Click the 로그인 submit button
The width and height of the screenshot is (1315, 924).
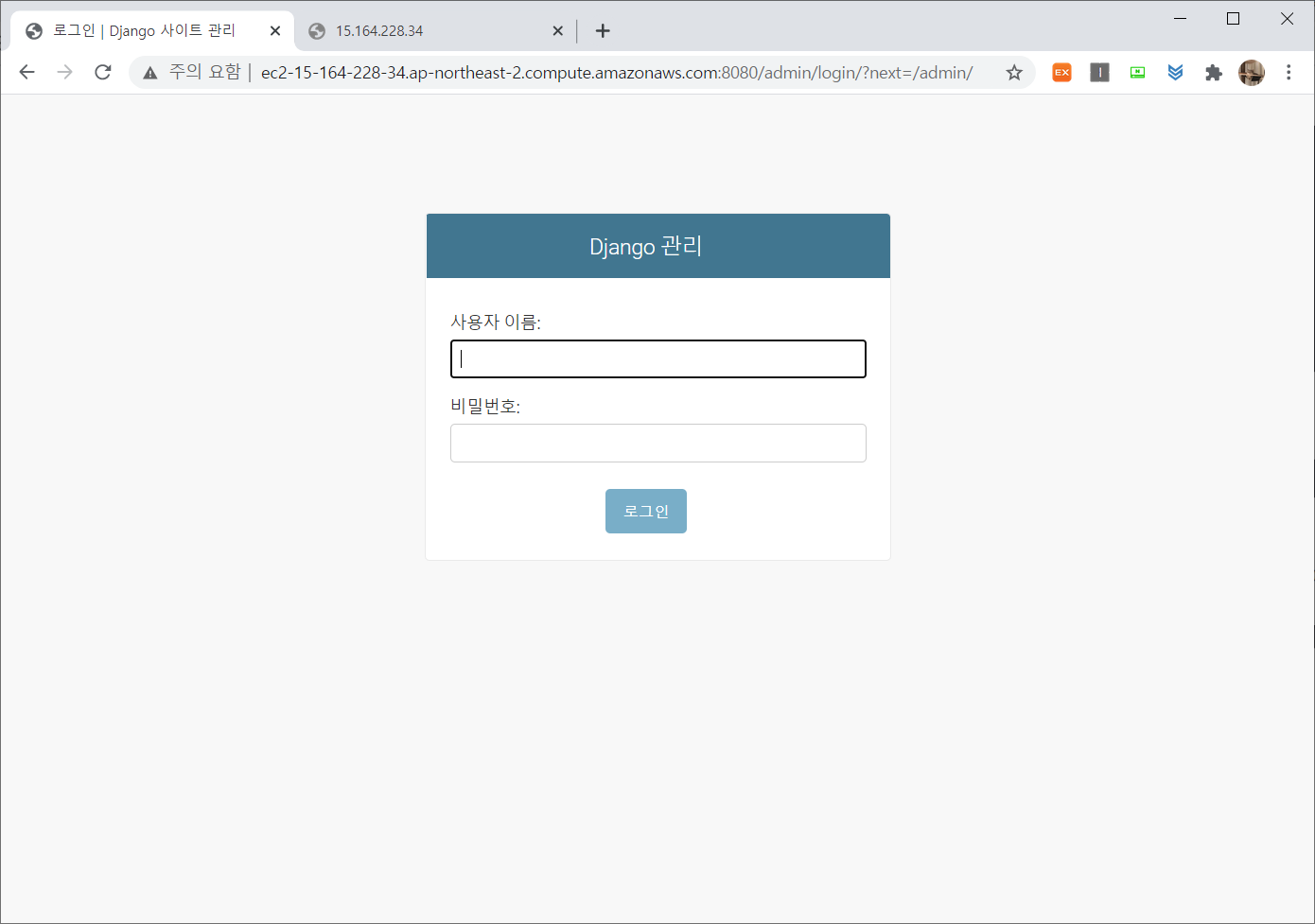point(646,511)
